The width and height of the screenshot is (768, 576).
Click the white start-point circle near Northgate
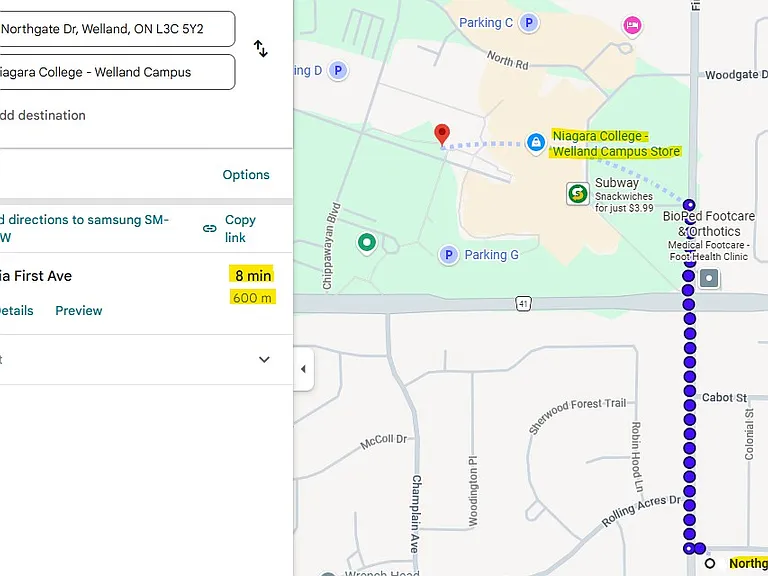tap(710, 563)
